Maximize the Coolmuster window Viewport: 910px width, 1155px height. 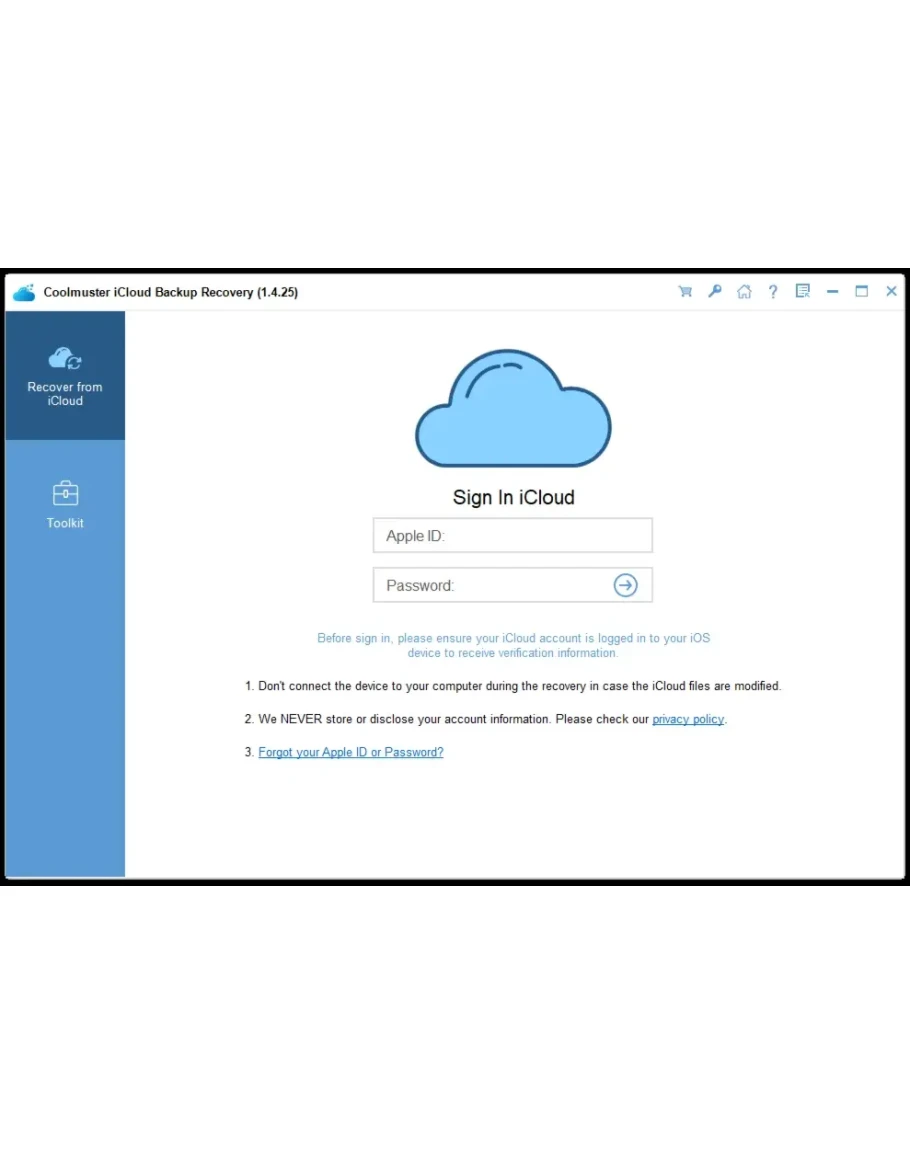click(x=861, y=292)
